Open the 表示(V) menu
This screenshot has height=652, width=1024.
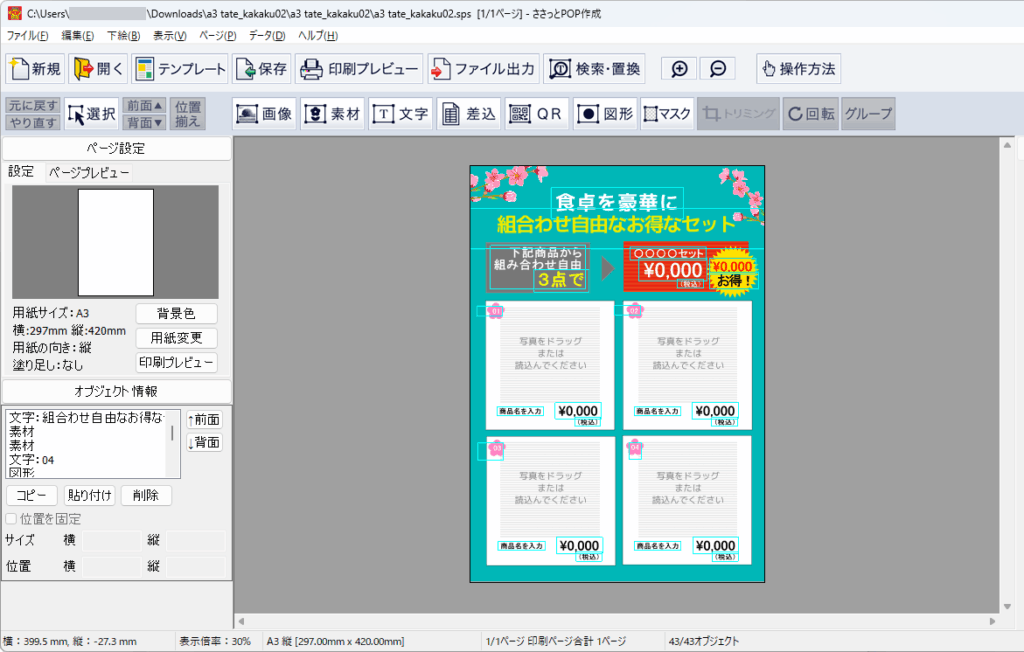pos(169,35)
